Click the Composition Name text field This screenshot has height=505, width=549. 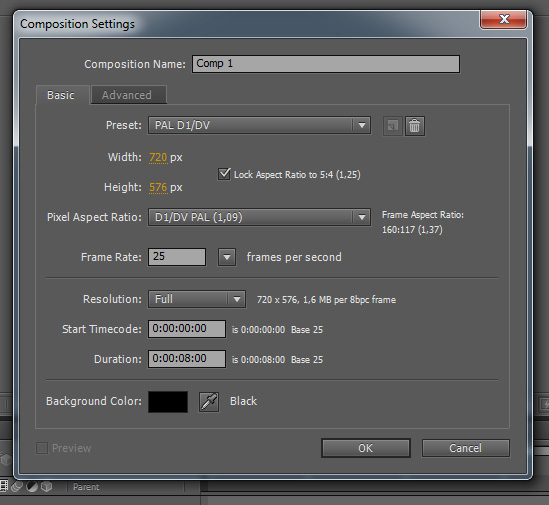coord(326,64)
